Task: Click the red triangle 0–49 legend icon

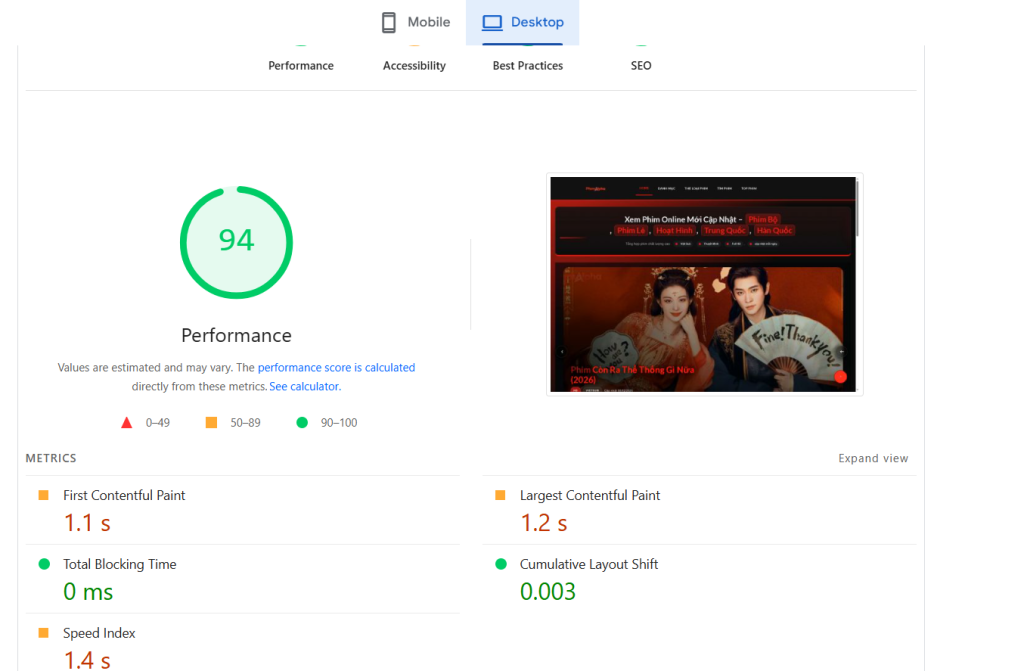Action: (x=127, y=423)
